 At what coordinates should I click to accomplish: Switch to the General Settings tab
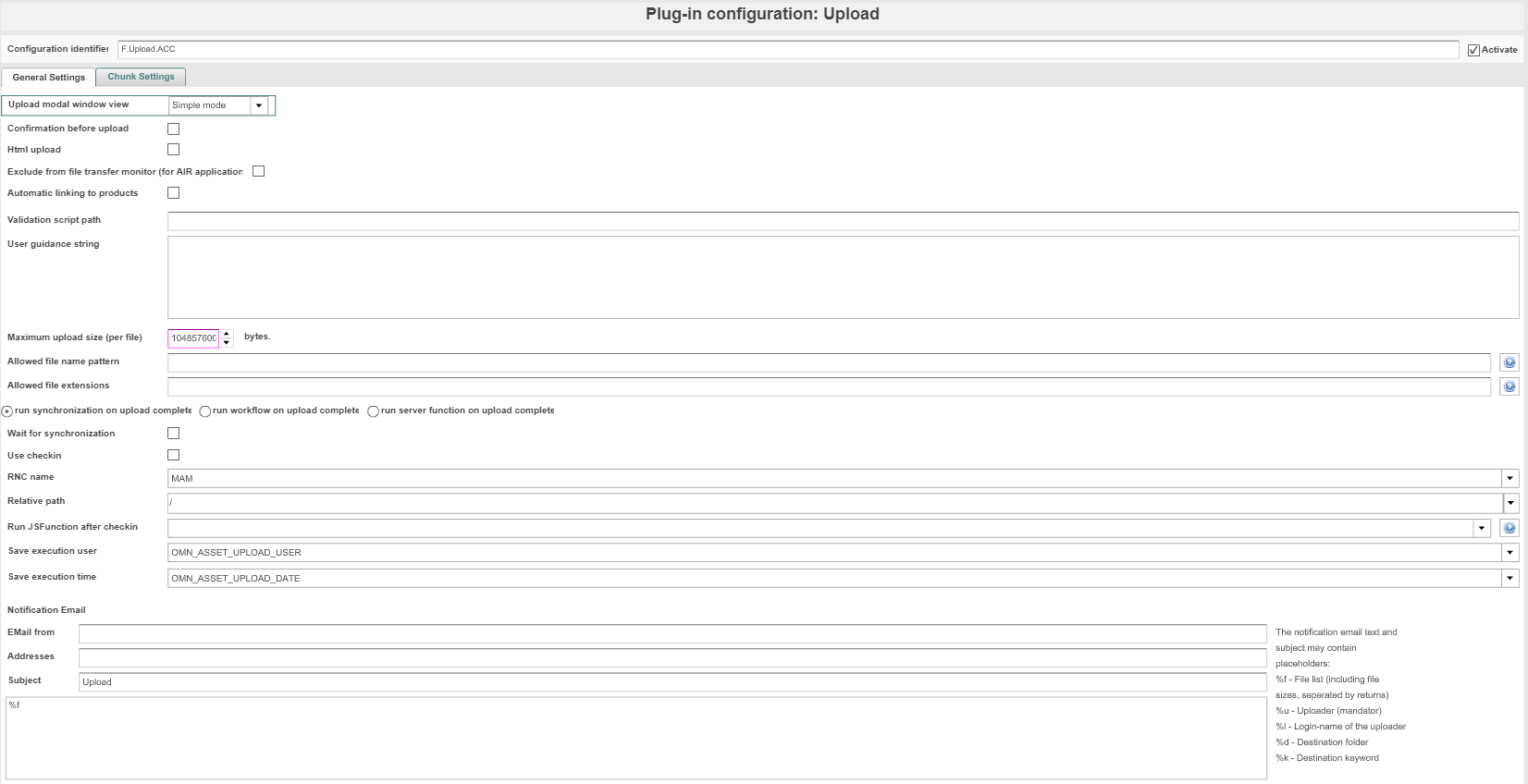[48, 78]
